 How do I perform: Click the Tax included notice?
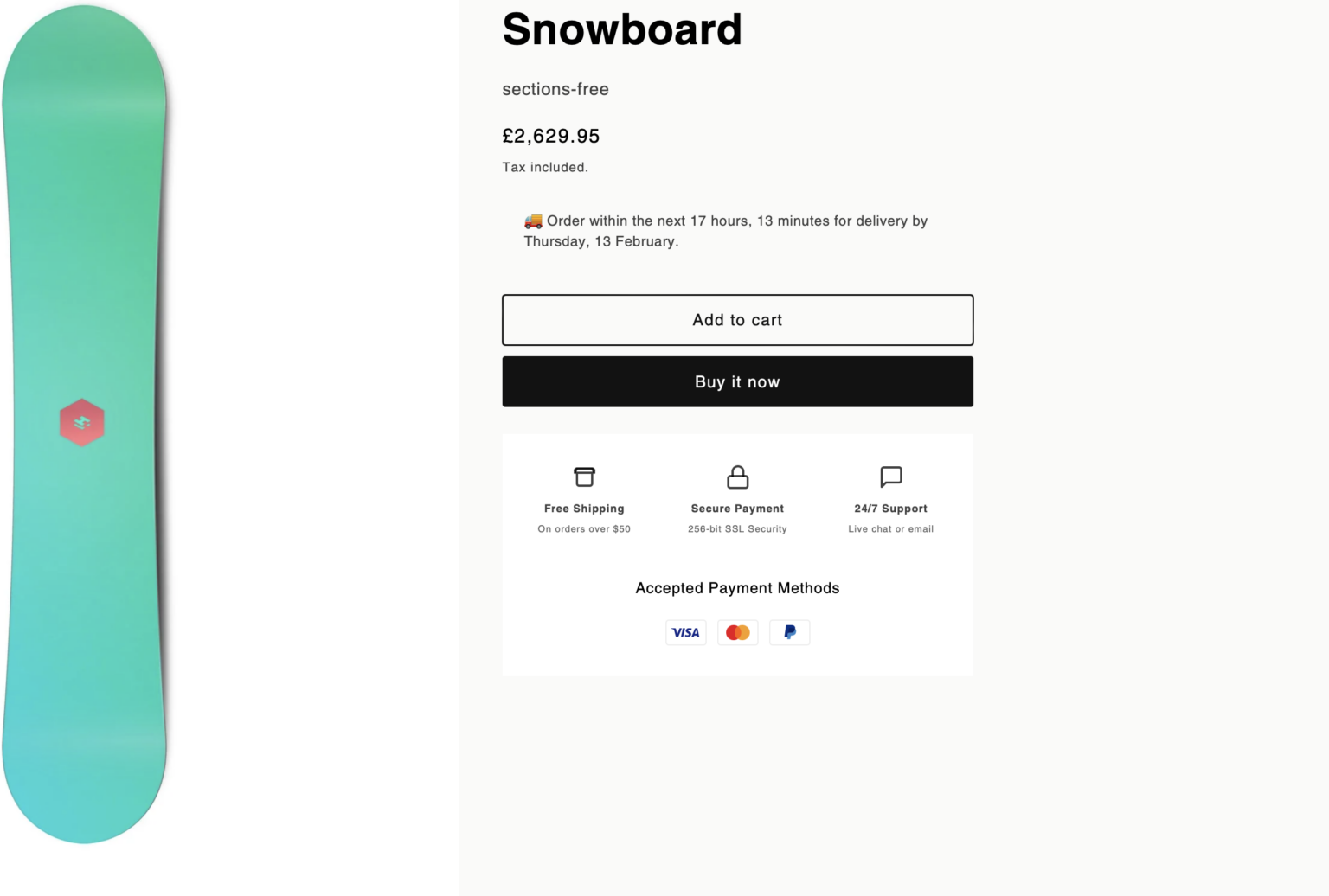[545, 167]
